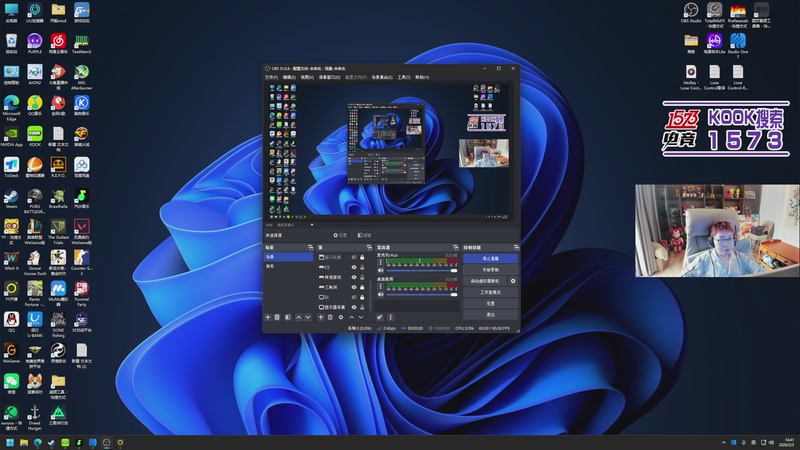Move selected scene down
The height and width of the screenshot is (450, 800).
(308, 317)
